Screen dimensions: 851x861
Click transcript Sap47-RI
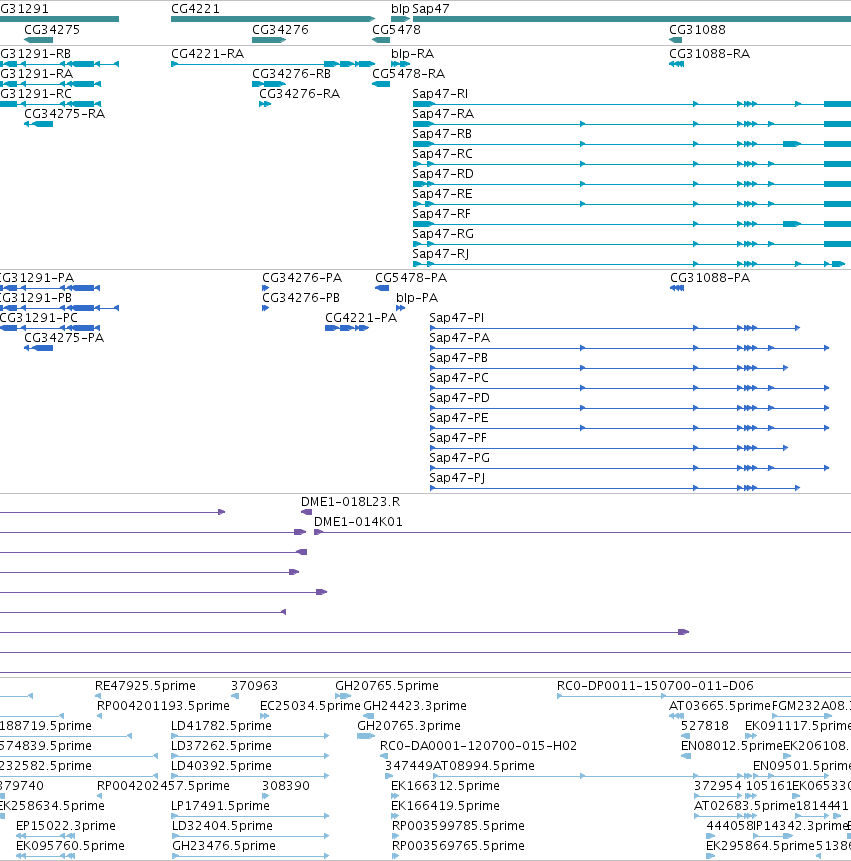(440, 94)
